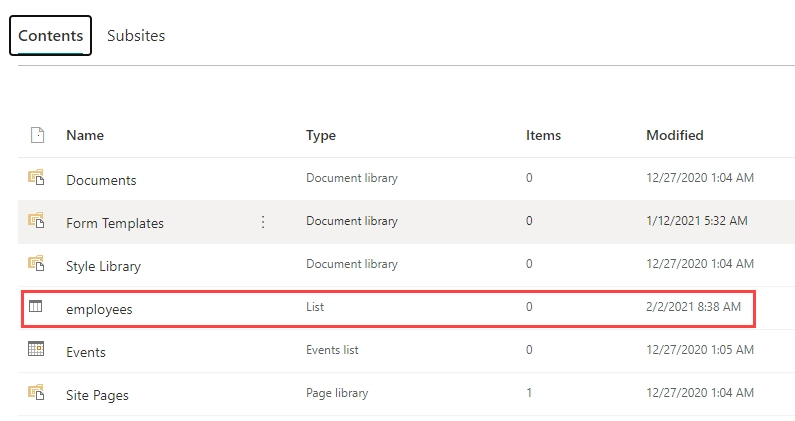Click items count 0 for Form Templates

pyautogui.click(x=529, y=221)
